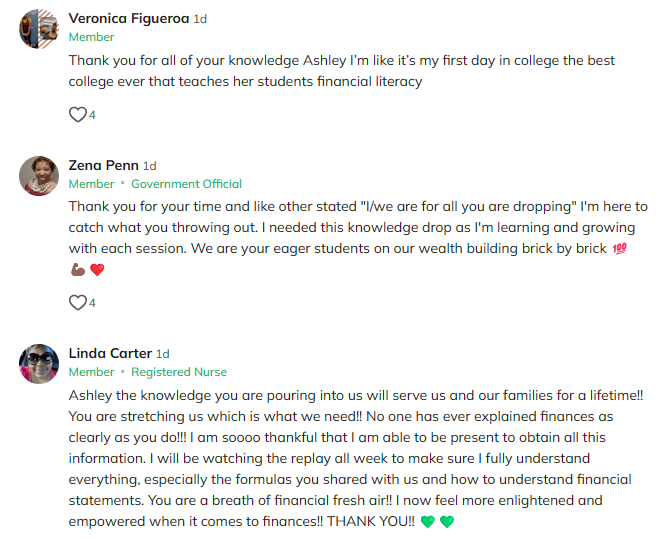Click the Member badge under Veronica Figueroa
Viewport: 670px width, 539px height.
coord(91,37)
